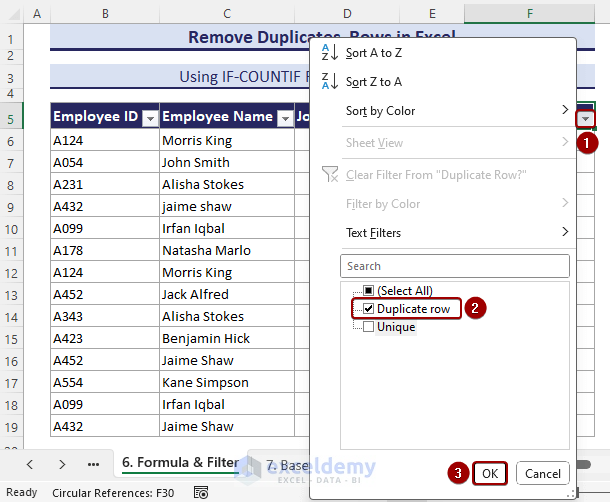Click cell A423
This screenshot has width=610, height=502.
coord(105,338)
